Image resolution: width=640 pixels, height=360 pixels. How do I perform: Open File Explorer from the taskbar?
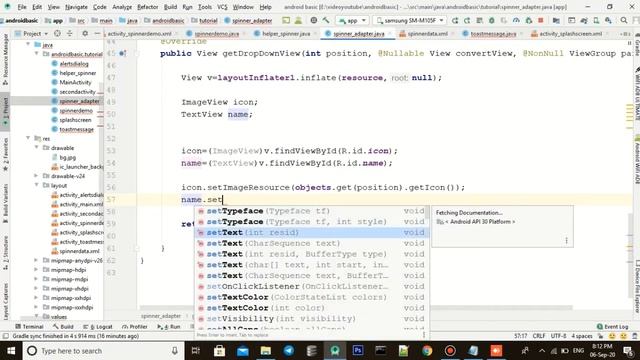tap(266, 351)
